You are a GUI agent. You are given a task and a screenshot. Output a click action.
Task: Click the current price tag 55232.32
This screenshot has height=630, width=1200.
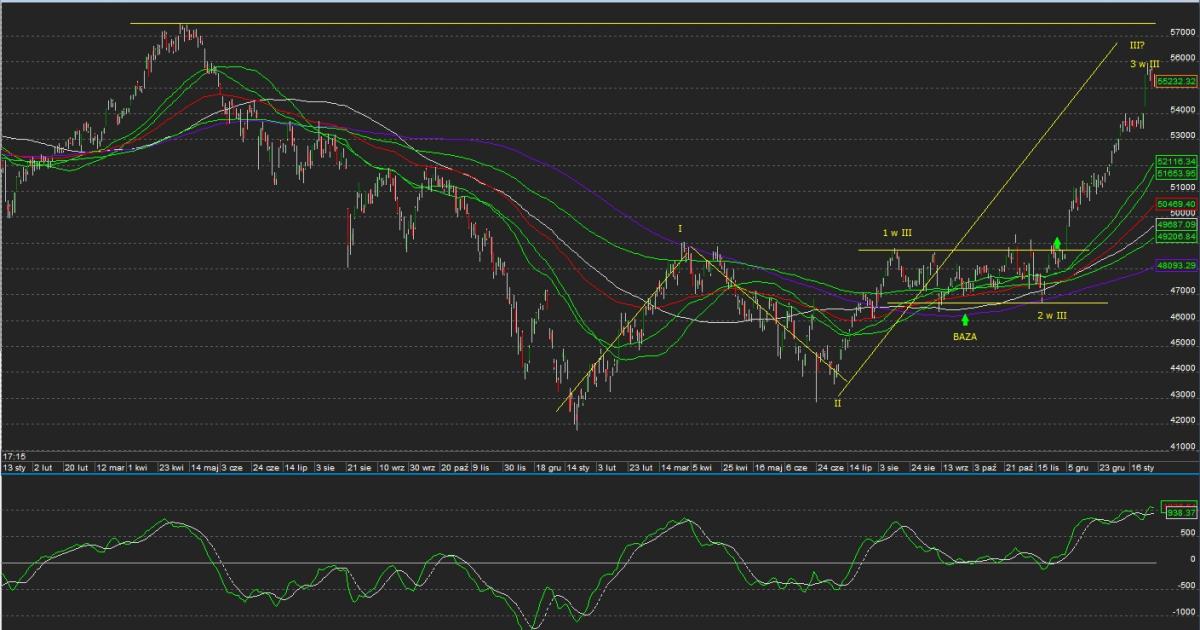[1176, 81]
